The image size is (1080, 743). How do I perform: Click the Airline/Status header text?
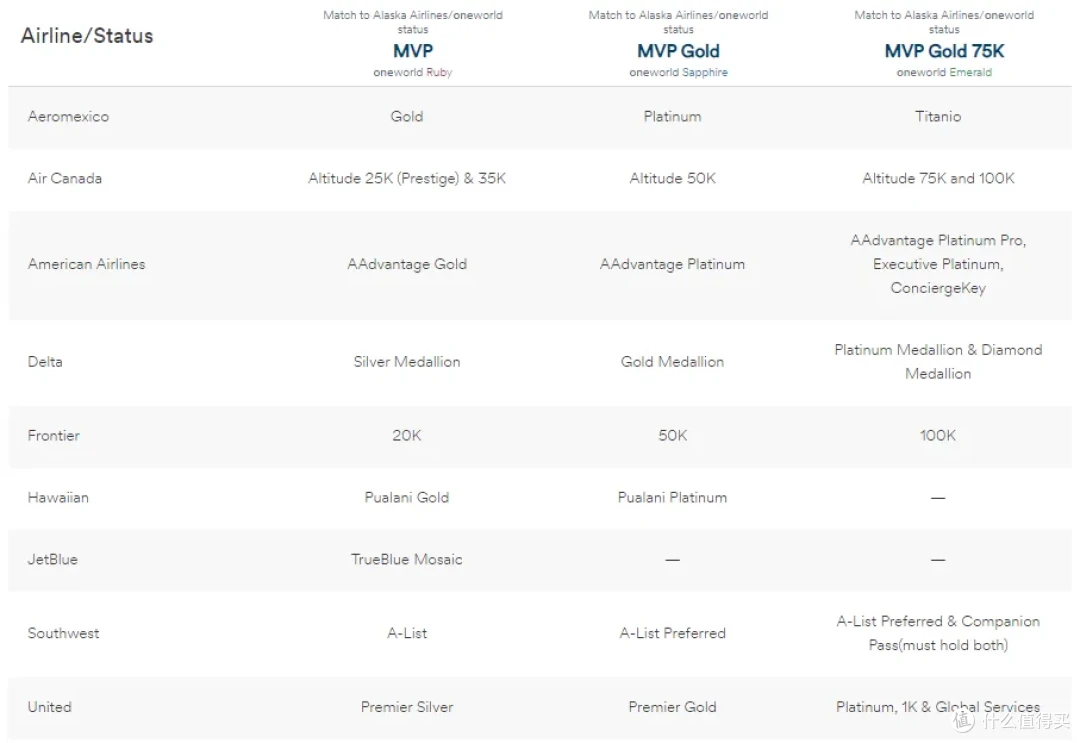[87, 36]
